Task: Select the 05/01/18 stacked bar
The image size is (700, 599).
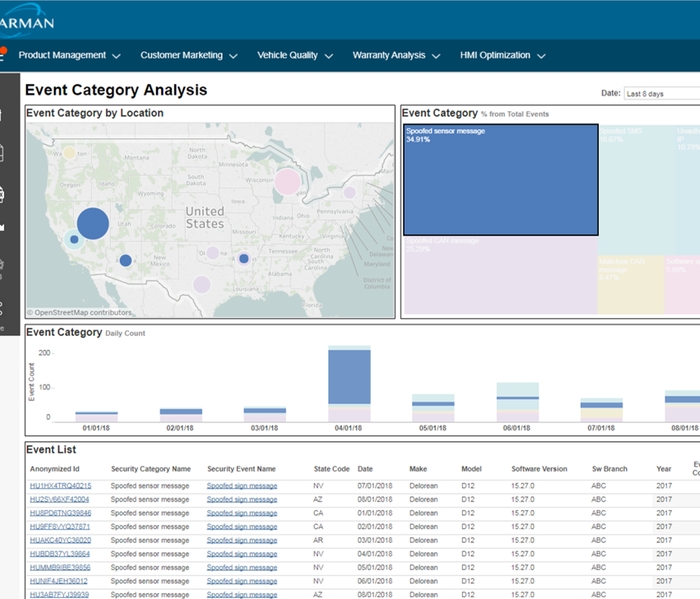Action: [433, 408]
